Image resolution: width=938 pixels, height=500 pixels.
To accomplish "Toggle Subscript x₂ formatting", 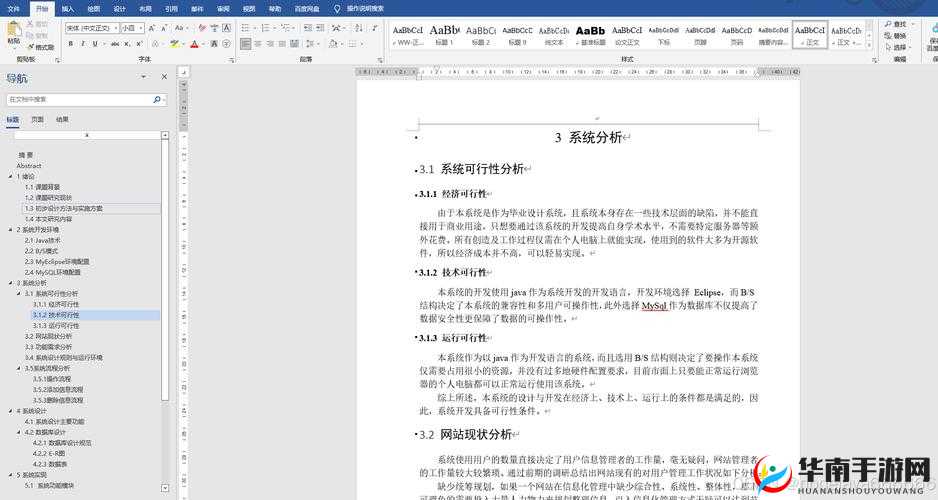I will coord(127,44).
